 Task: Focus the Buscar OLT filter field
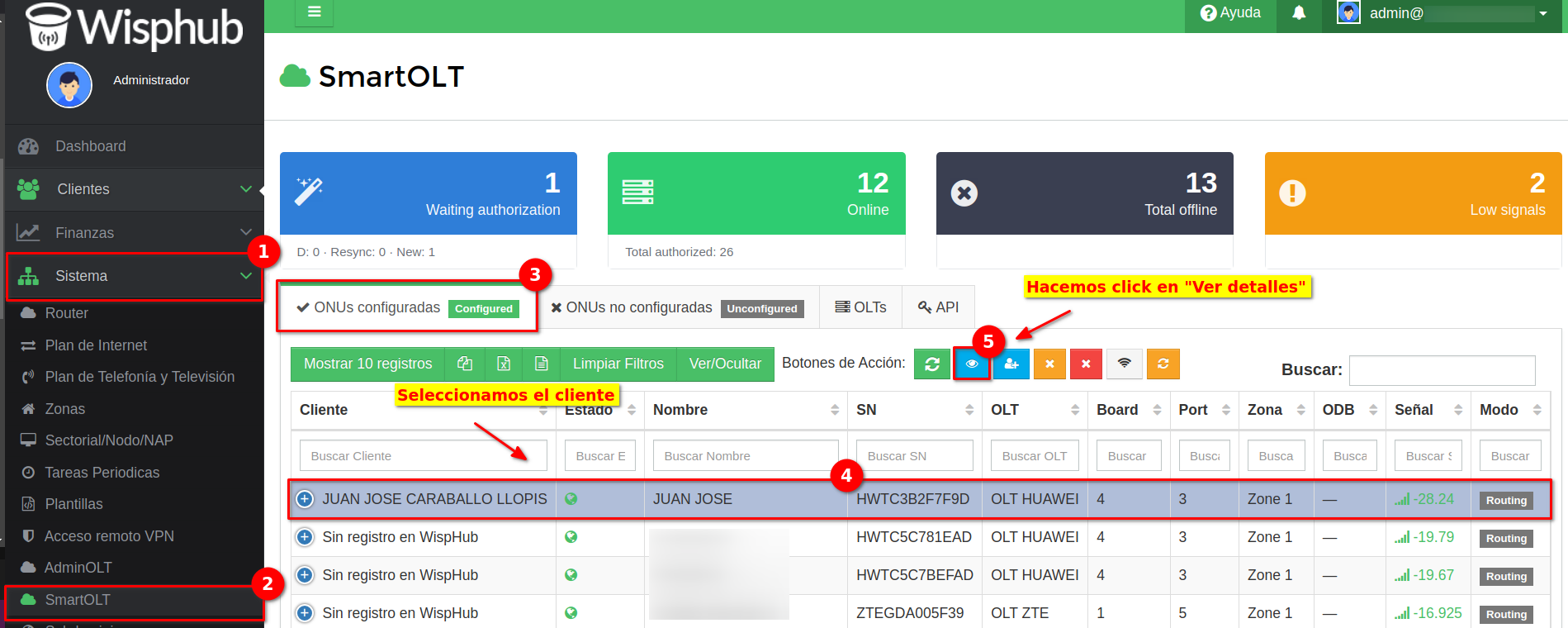tap(1035, 456)
